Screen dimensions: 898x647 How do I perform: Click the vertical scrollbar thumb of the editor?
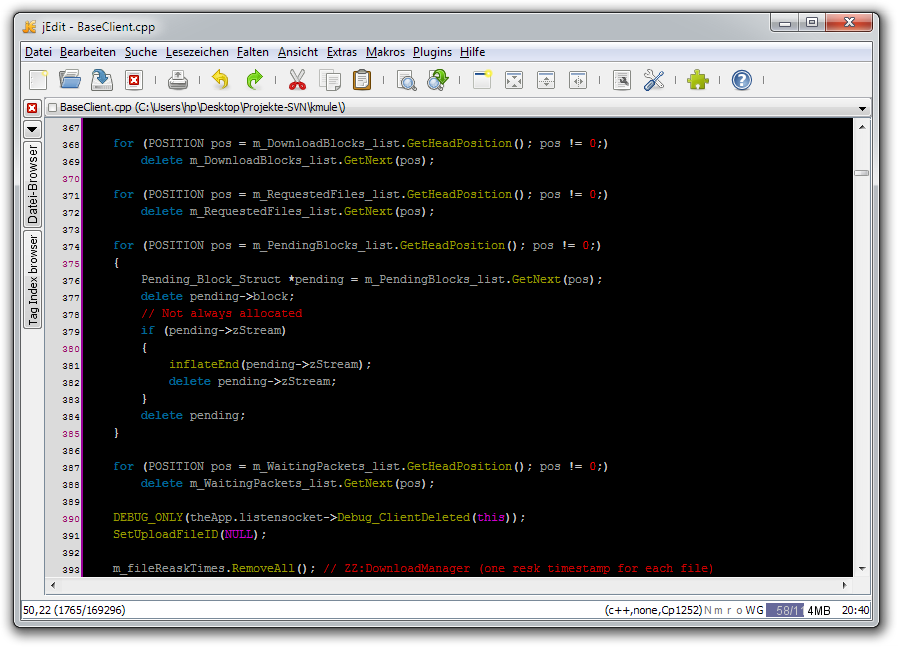861,173
